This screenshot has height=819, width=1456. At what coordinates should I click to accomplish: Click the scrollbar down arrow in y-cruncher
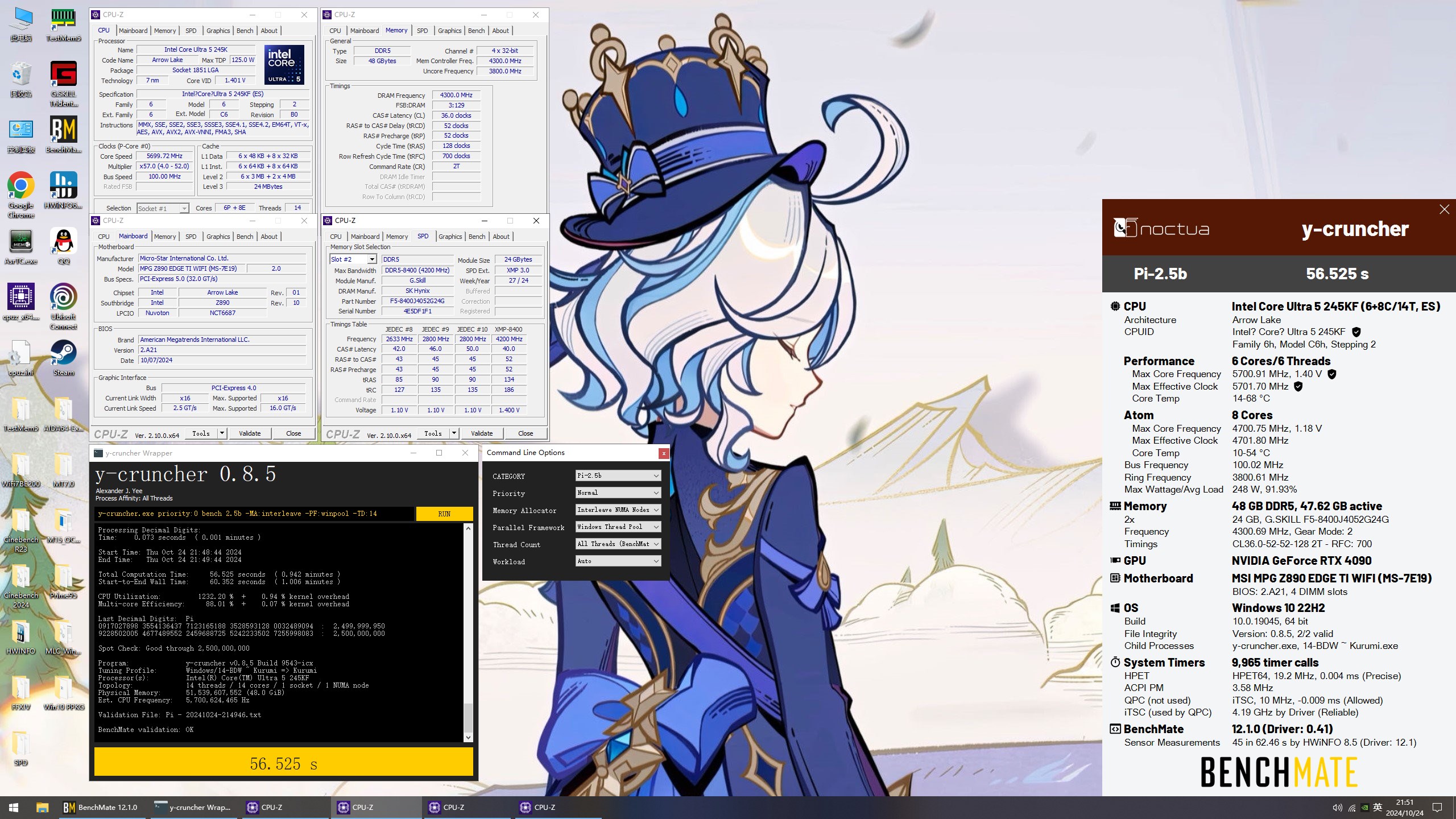[x=468, y=738]
